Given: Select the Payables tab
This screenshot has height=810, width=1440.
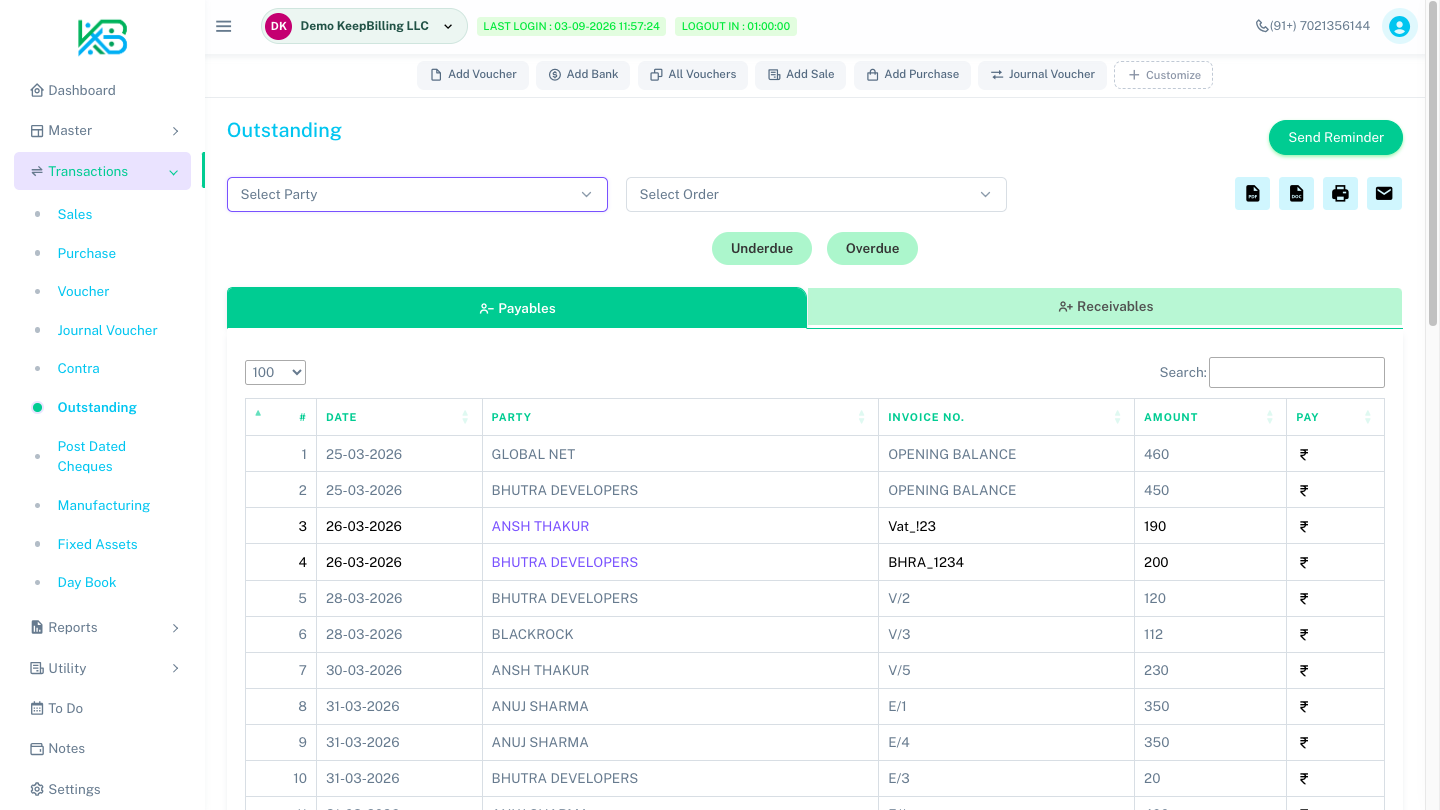Looking at the screenshot, I should pyautogui.click(x=517, y=308).
